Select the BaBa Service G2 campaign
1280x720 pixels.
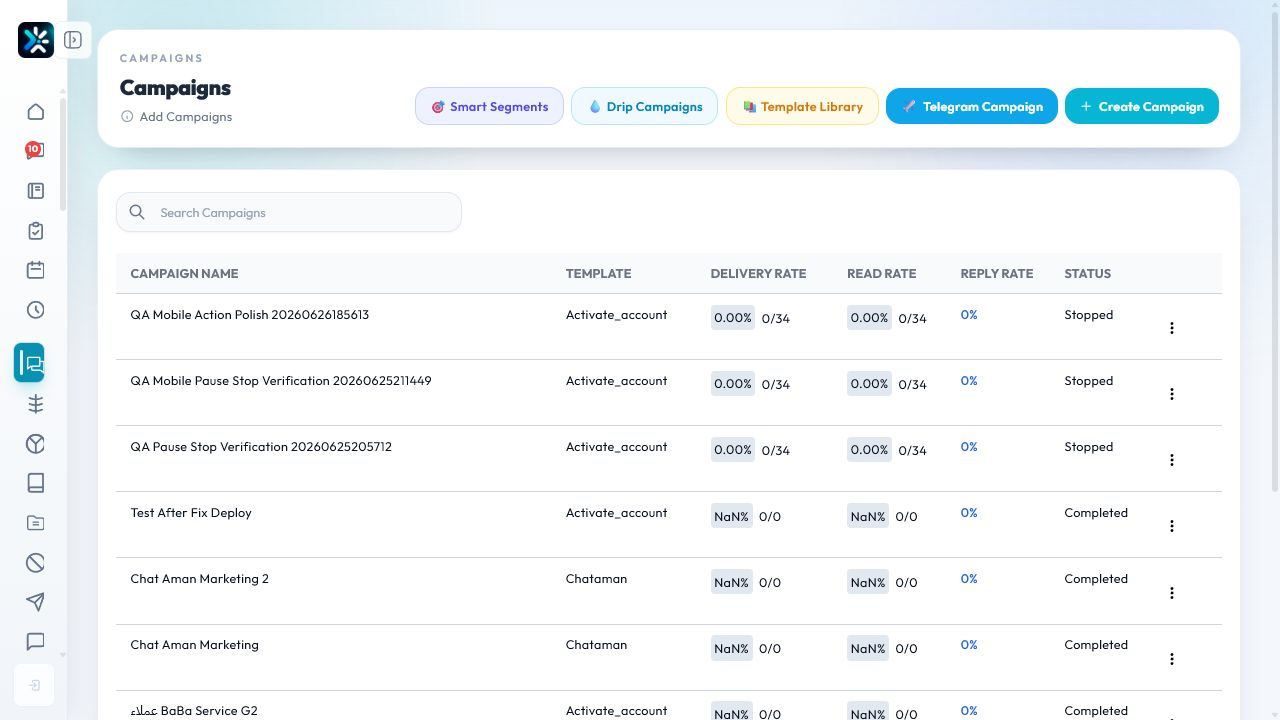click(x=194, y=711)
